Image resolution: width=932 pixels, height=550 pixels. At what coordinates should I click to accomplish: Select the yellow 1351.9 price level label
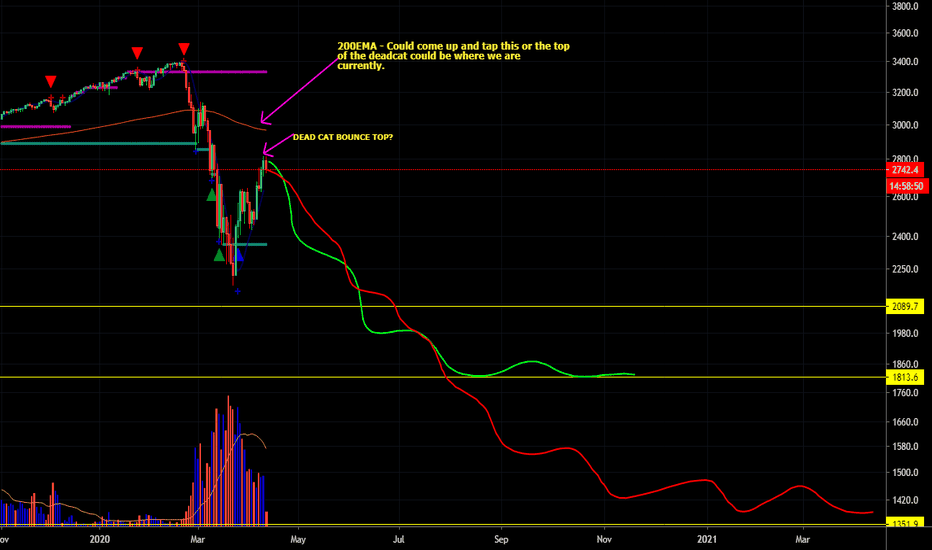pyautogui.click(x=905, y=523)
